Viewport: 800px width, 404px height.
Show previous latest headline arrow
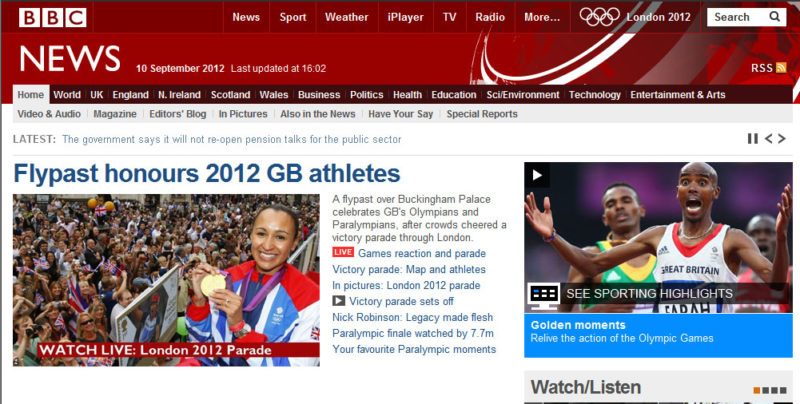[x=768, y=138]
